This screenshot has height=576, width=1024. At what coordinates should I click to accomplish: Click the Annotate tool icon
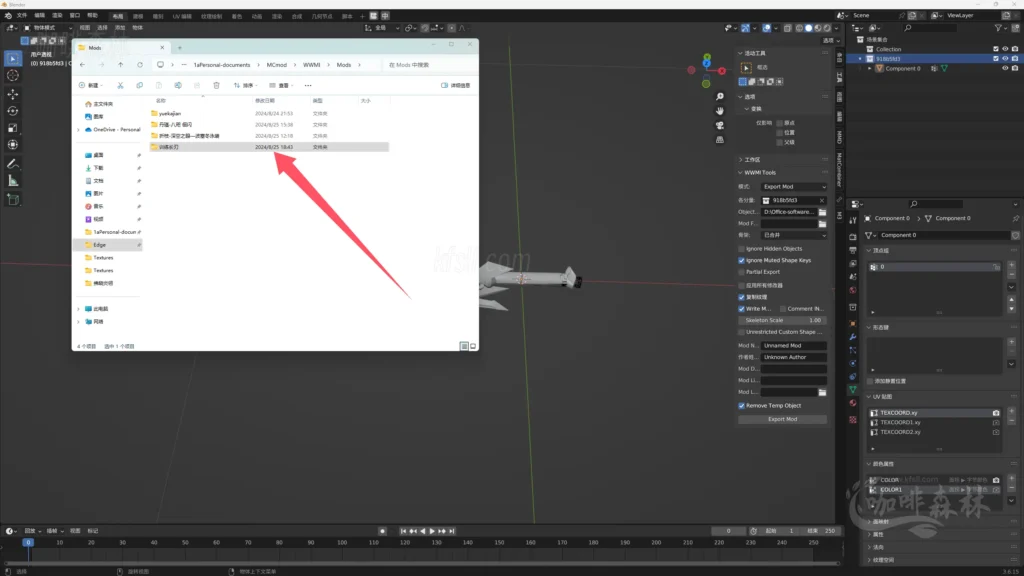pos(13,163)
